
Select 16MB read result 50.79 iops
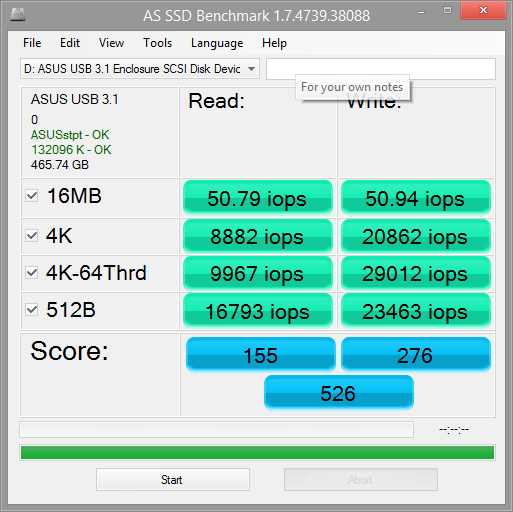point(258,198)
